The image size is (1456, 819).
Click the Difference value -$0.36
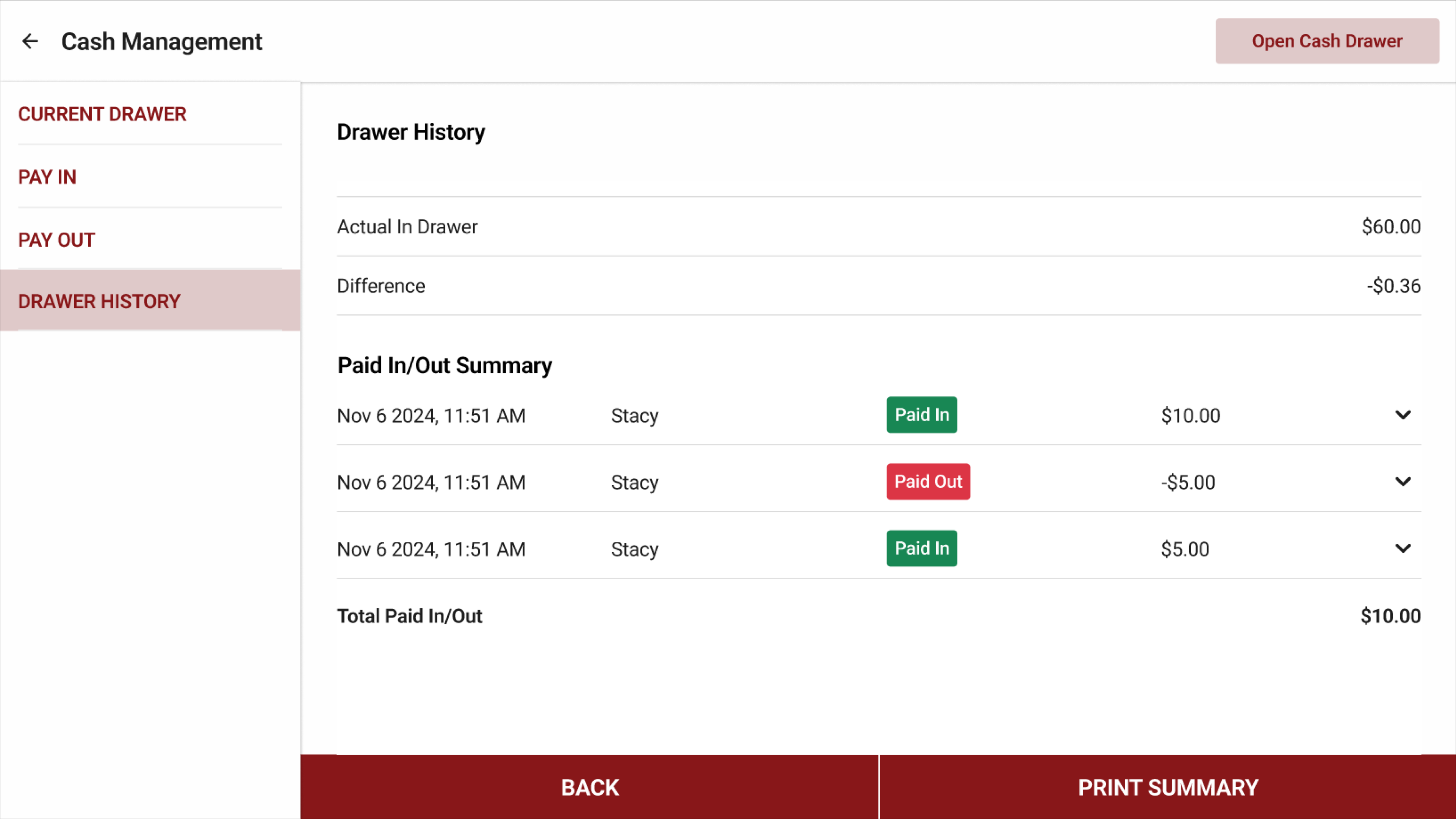(1394, 286)
